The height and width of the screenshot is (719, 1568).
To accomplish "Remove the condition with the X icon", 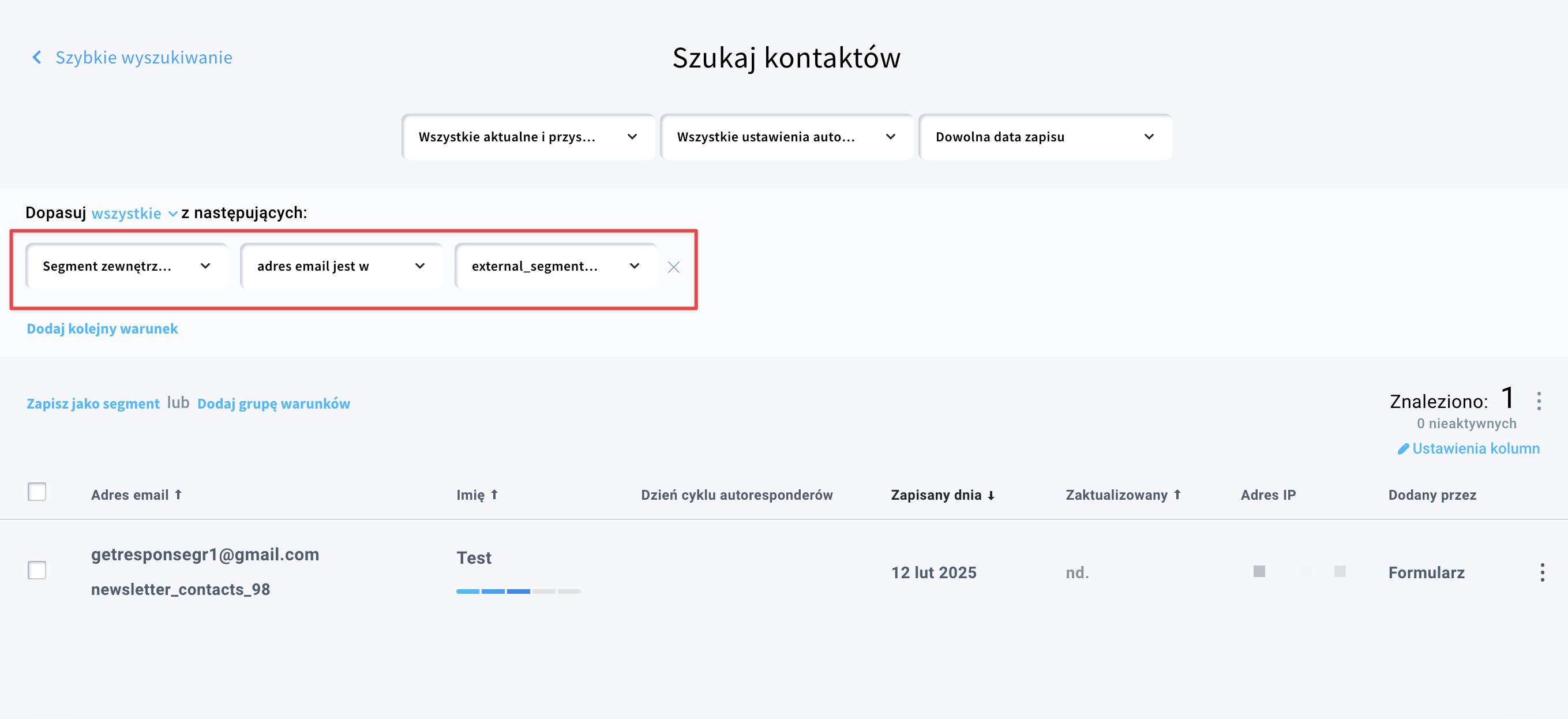I will pos(673,267).
